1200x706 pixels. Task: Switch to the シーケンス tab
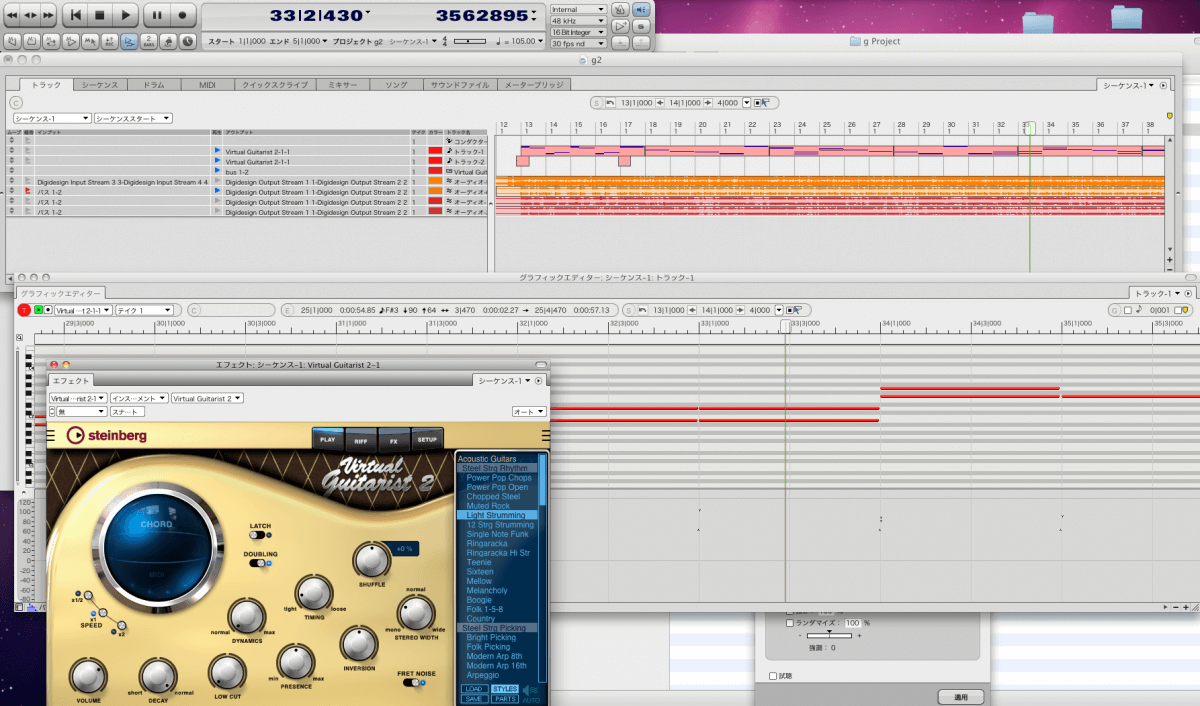(100, 86)
